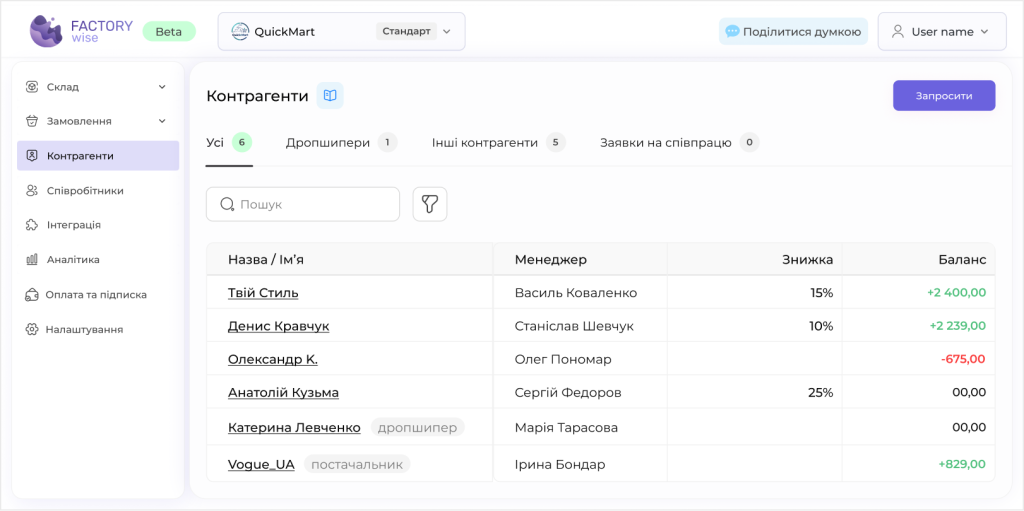Click manager Марія Тарасова cell
Image resolution: width=1024 pixels, height=511 pixels.
[566, 428]
